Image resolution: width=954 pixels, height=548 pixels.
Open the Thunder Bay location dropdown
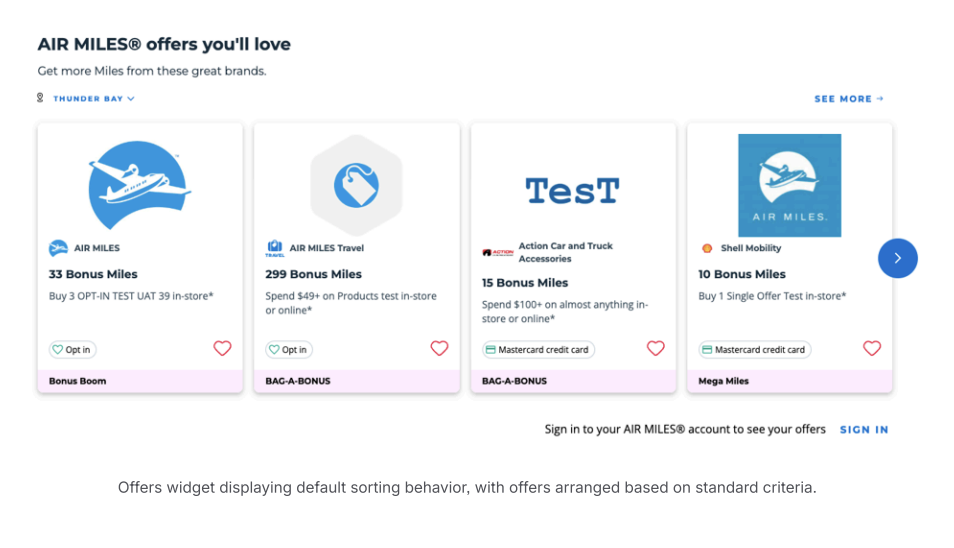[x=94, y=99]
